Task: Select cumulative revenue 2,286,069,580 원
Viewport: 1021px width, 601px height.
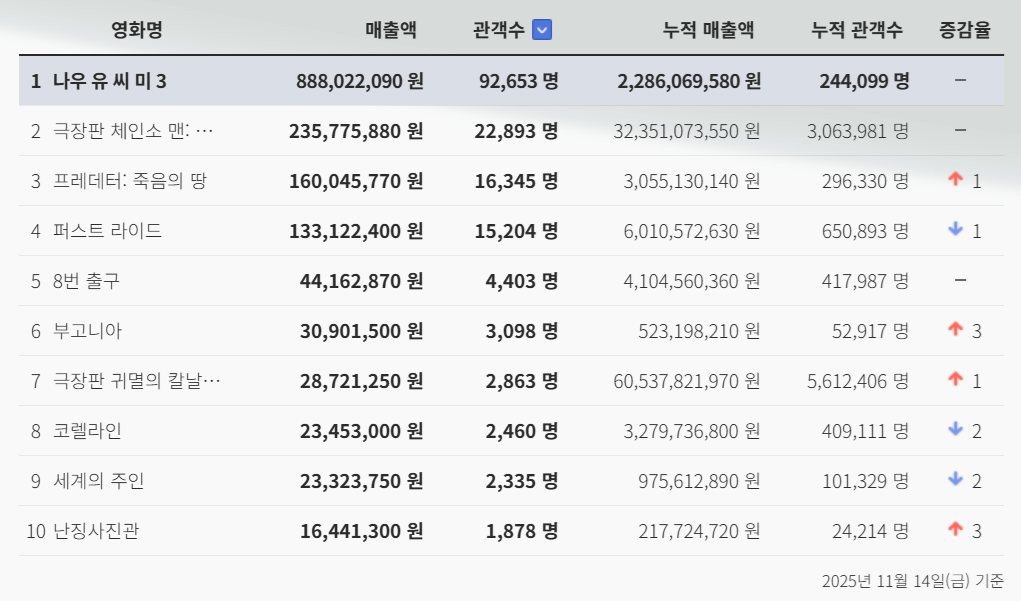Action: (x=689, y=81)
